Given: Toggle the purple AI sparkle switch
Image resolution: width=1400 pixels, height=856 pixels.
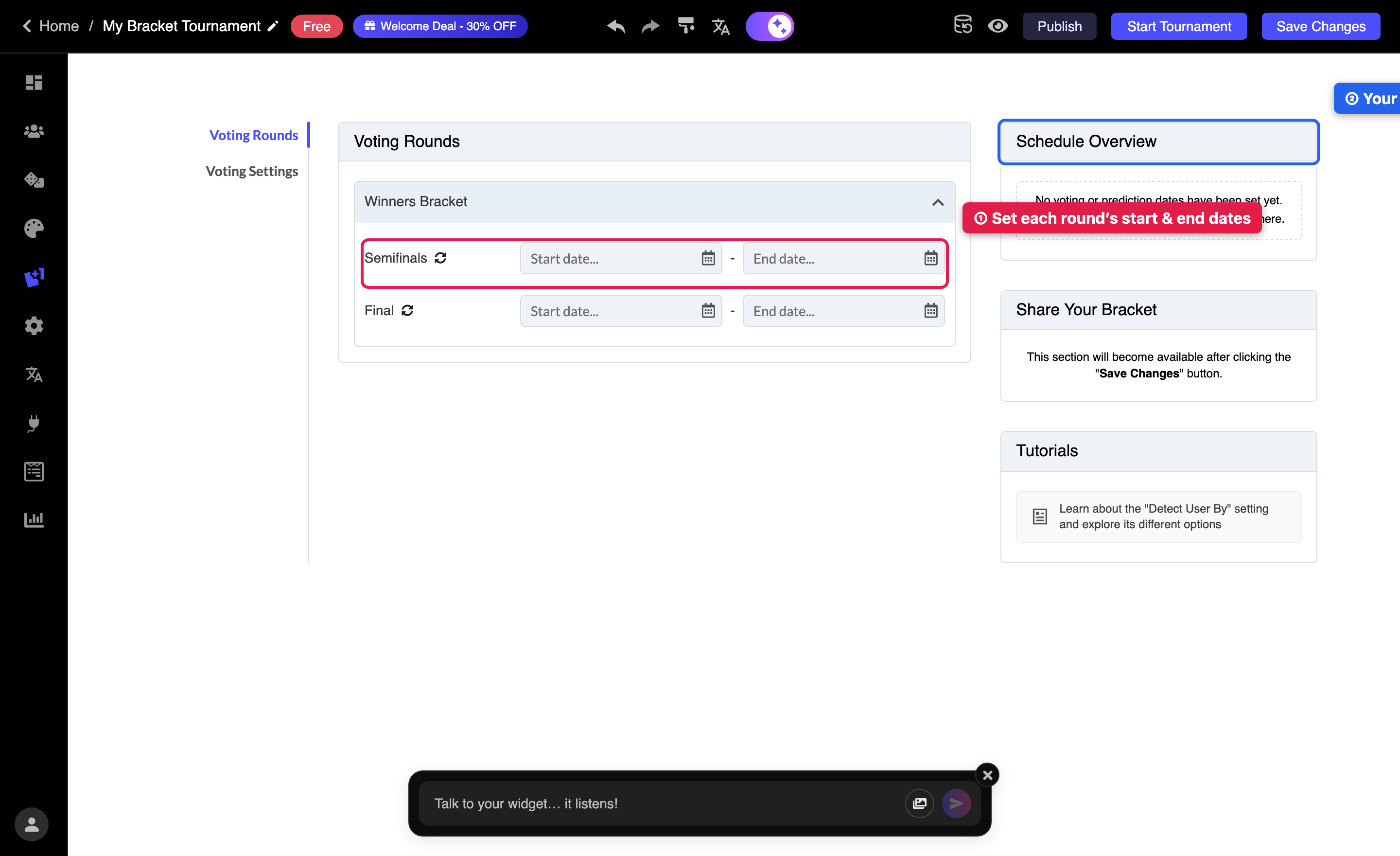Looking at the screenshot, I should click(770, 26).
